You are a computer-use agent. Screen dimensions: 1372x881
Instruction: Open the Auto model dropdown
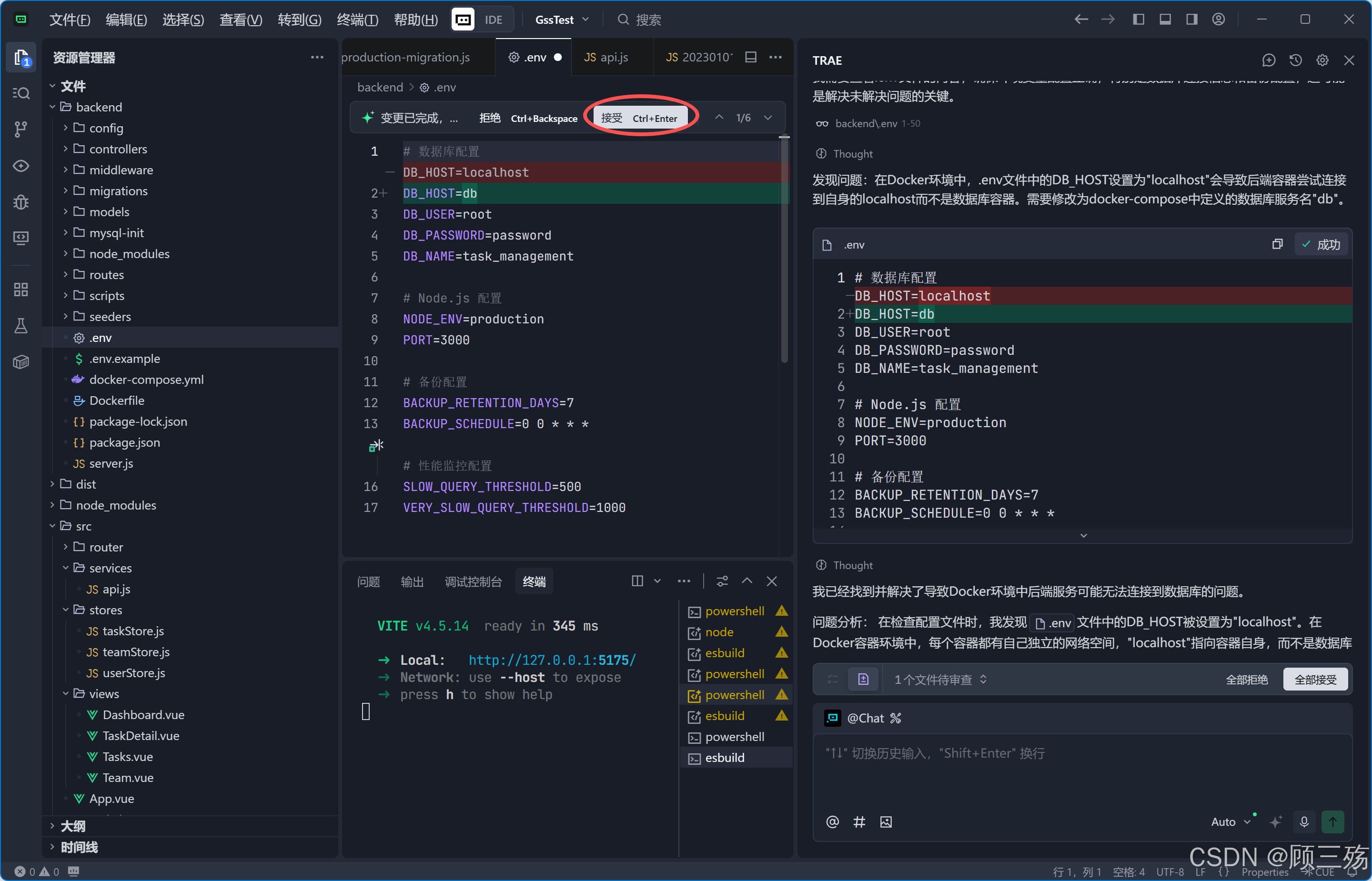[x=1231, y=821]
